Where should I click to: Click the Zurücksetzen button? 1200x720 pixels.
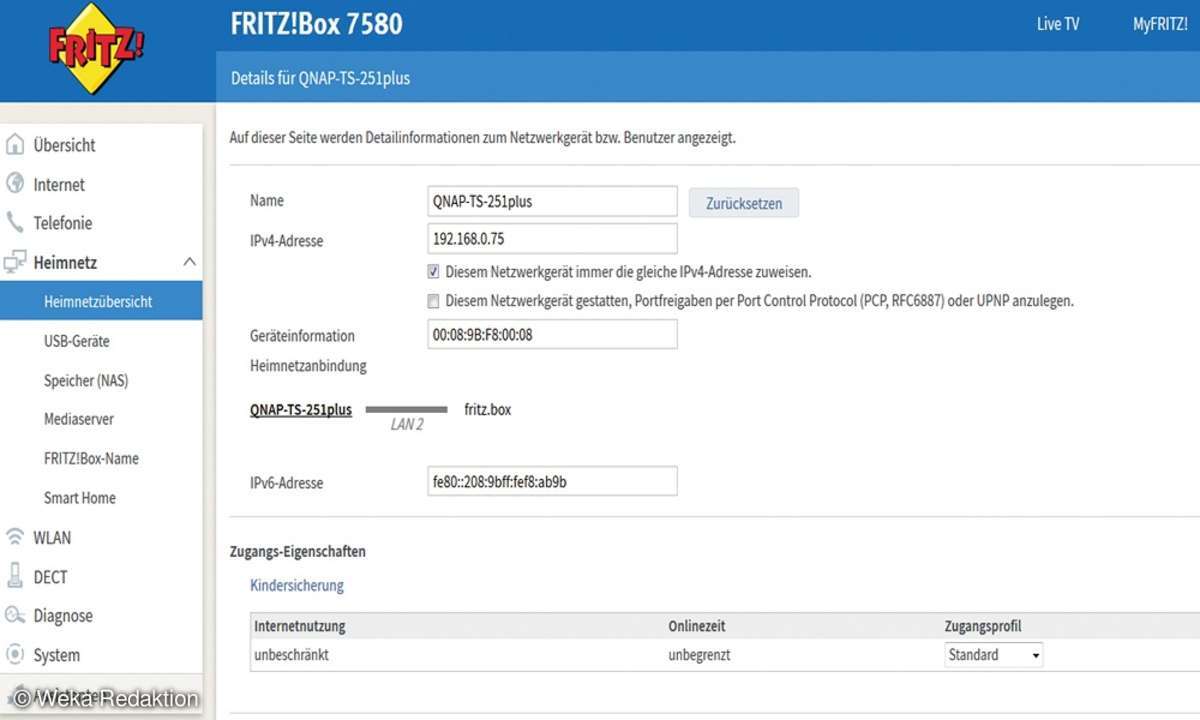click(744, 203)
